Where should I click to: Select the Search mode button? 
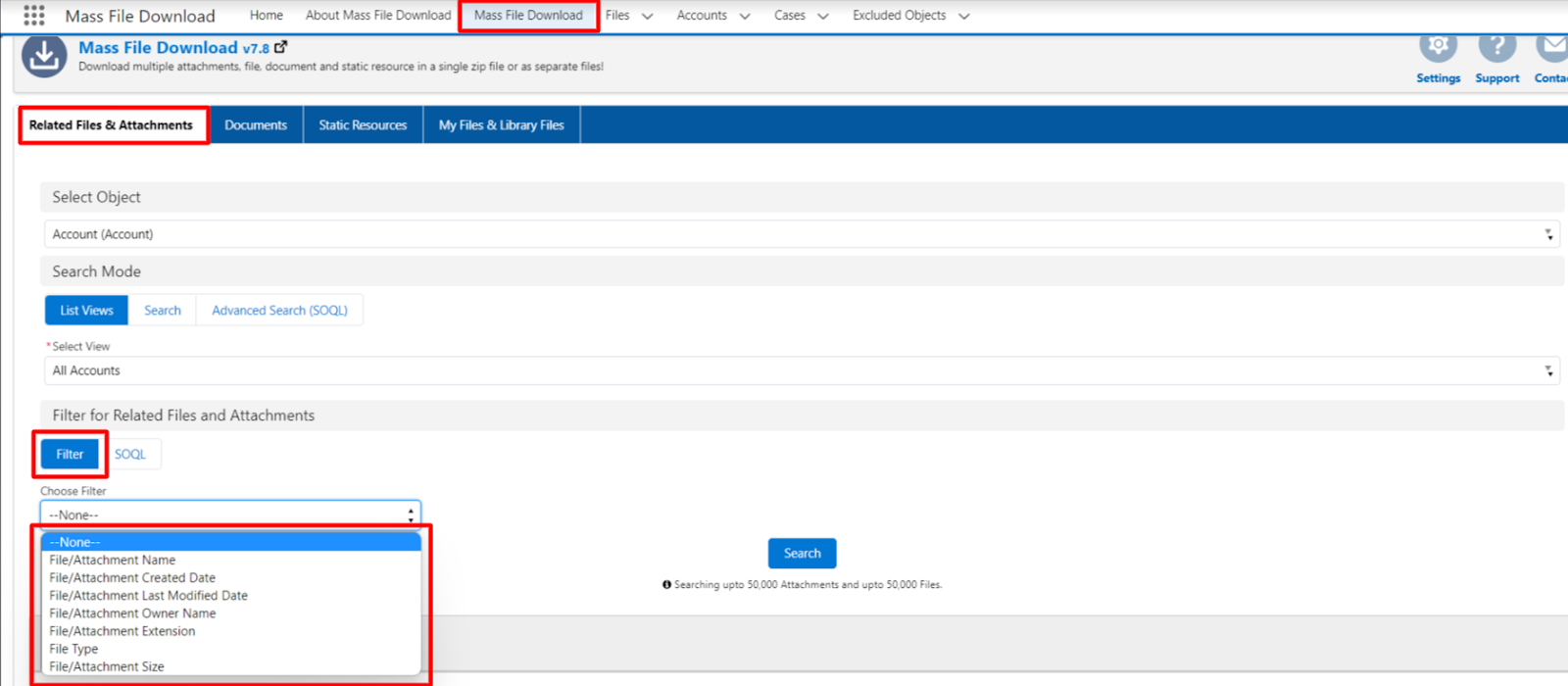(163, 311)
